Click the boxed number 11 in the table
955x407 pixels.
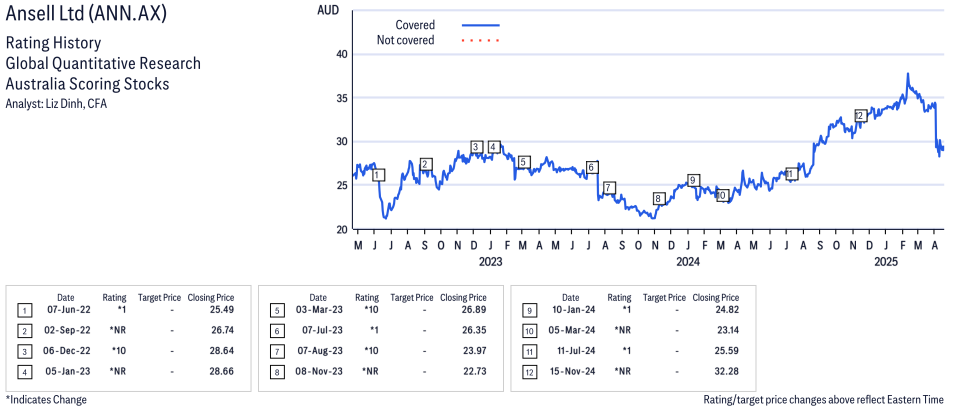coord(529,352)
